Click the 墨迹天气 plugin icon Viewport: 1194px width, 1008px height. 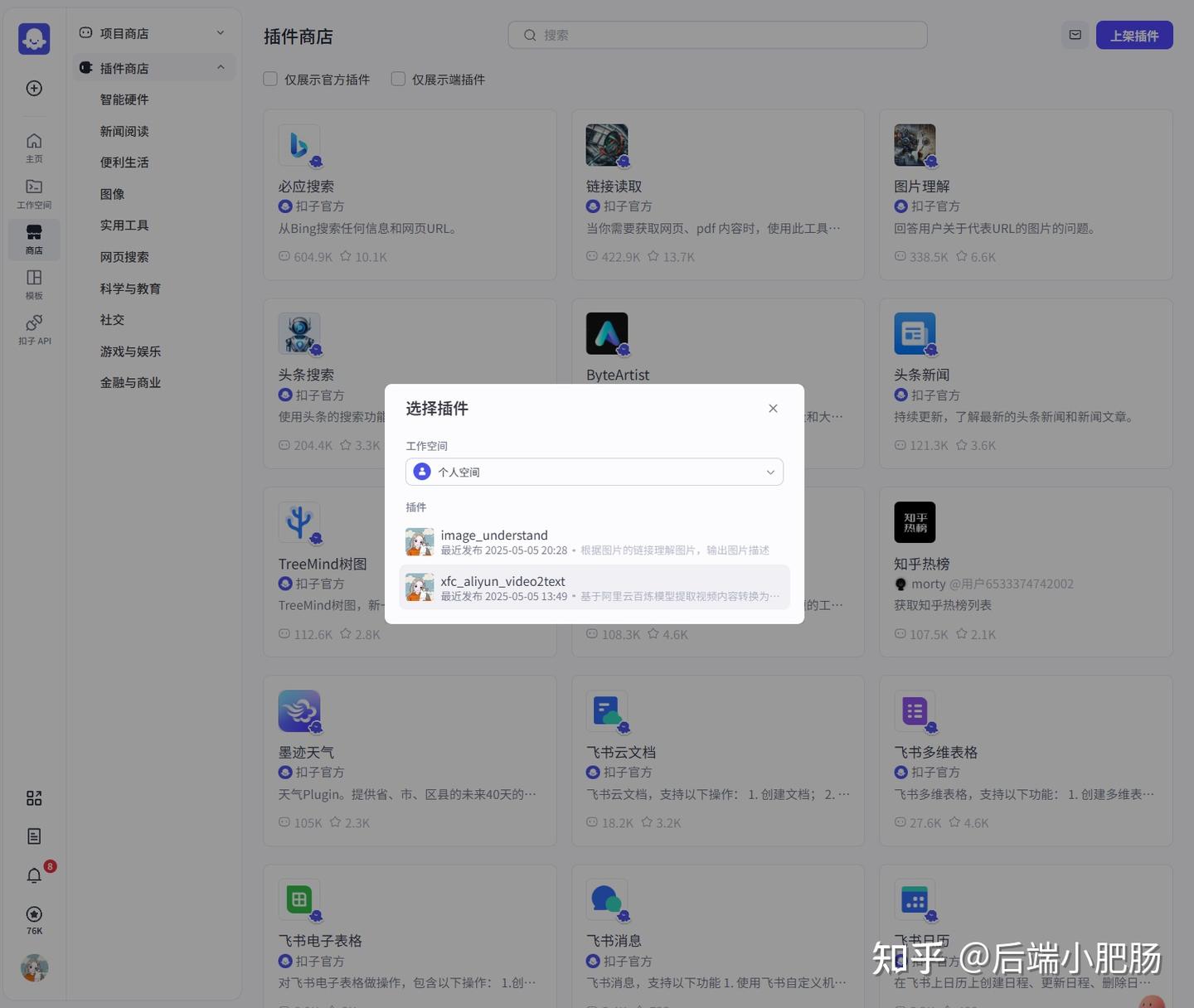[x=299, y=710]
